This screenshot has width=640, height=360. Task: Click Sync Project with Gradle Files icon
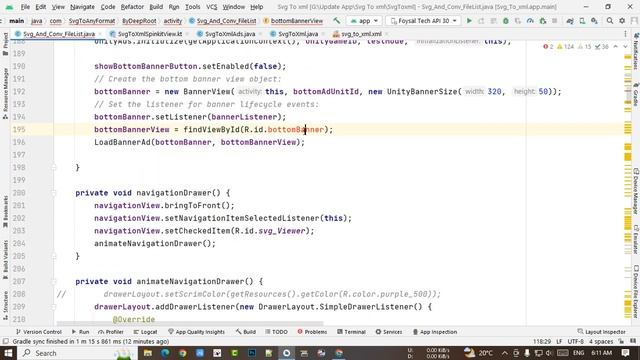(570, 20)
